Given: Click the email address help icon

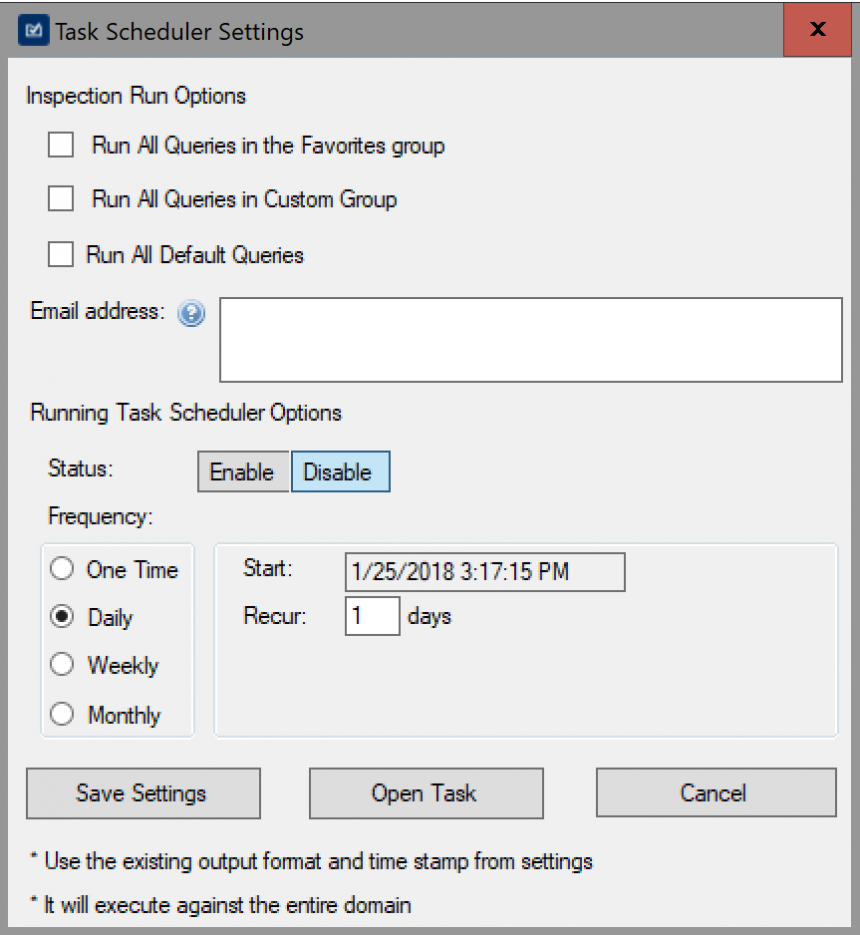Looking at the screenshot, I should coord(191,313).
